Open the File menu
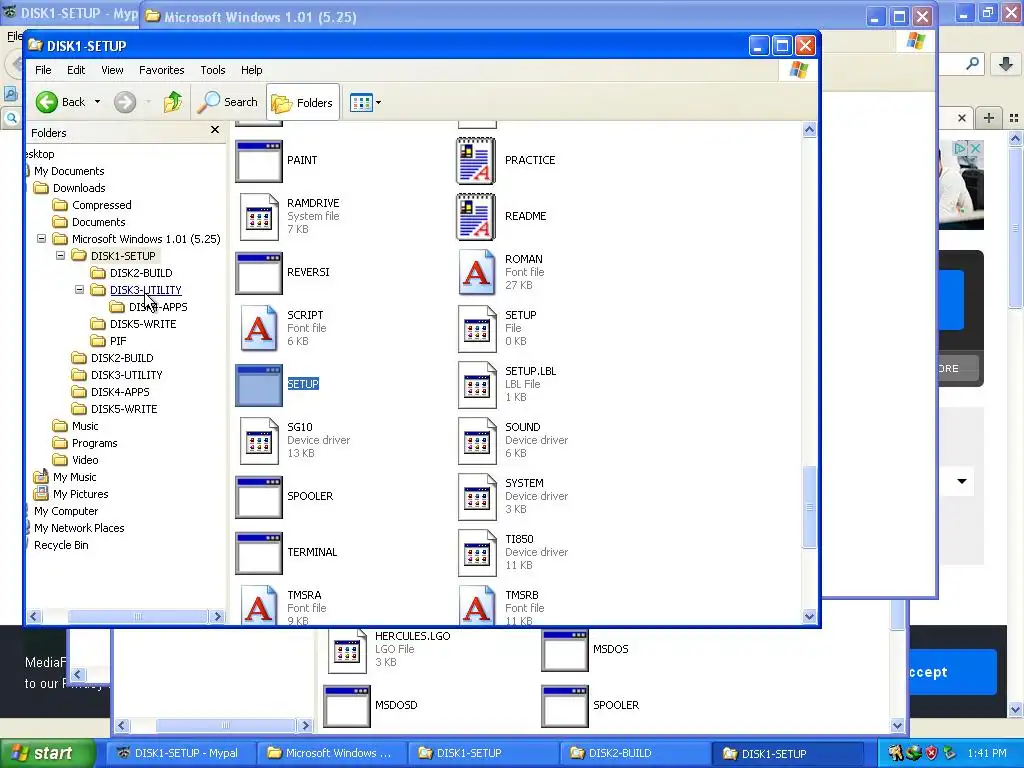Viewport: 1024px width, 768px height. coord(43,70)
